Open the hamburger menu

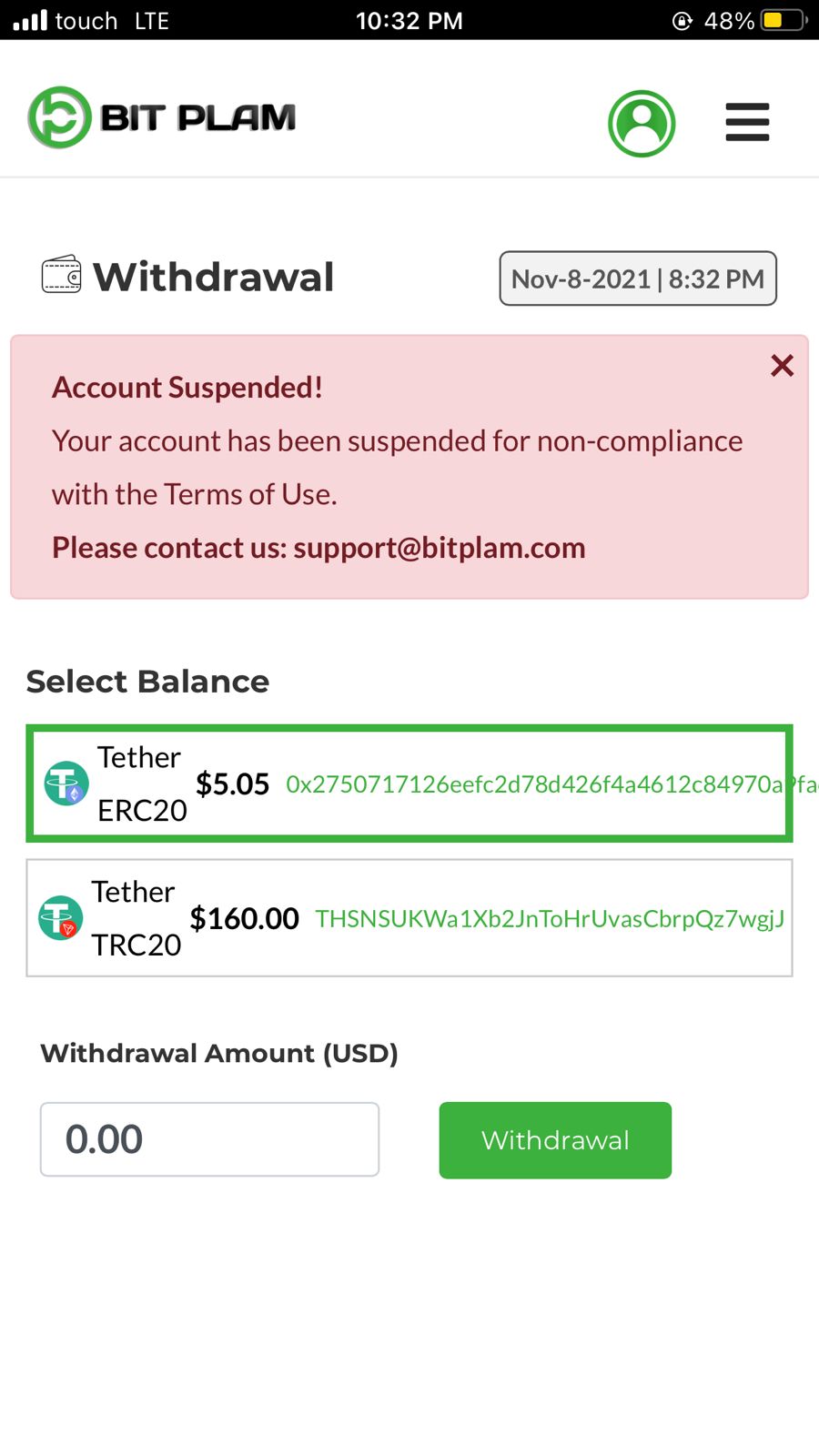pos(747,122)
